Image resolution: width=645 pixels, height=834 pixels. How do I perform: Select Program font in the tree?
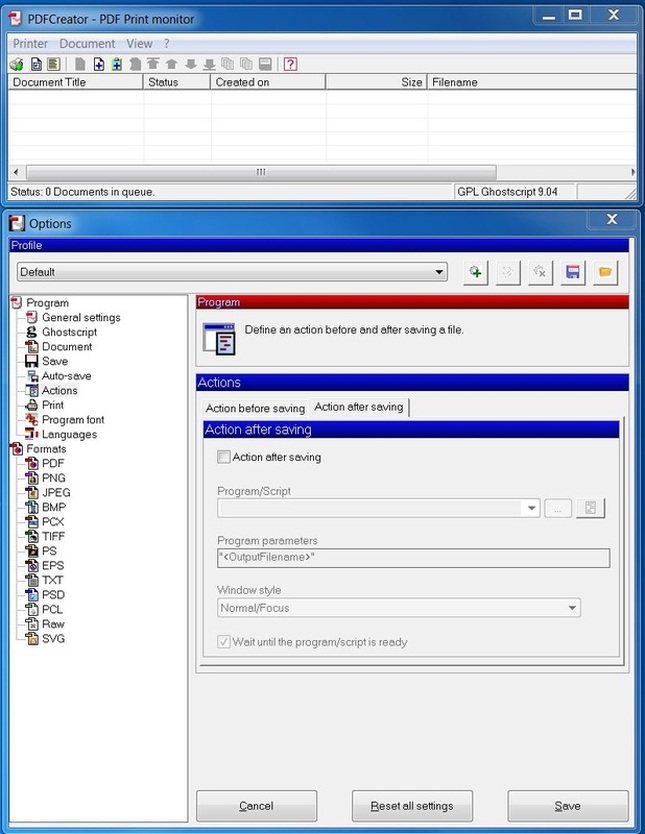click(73, 420)
